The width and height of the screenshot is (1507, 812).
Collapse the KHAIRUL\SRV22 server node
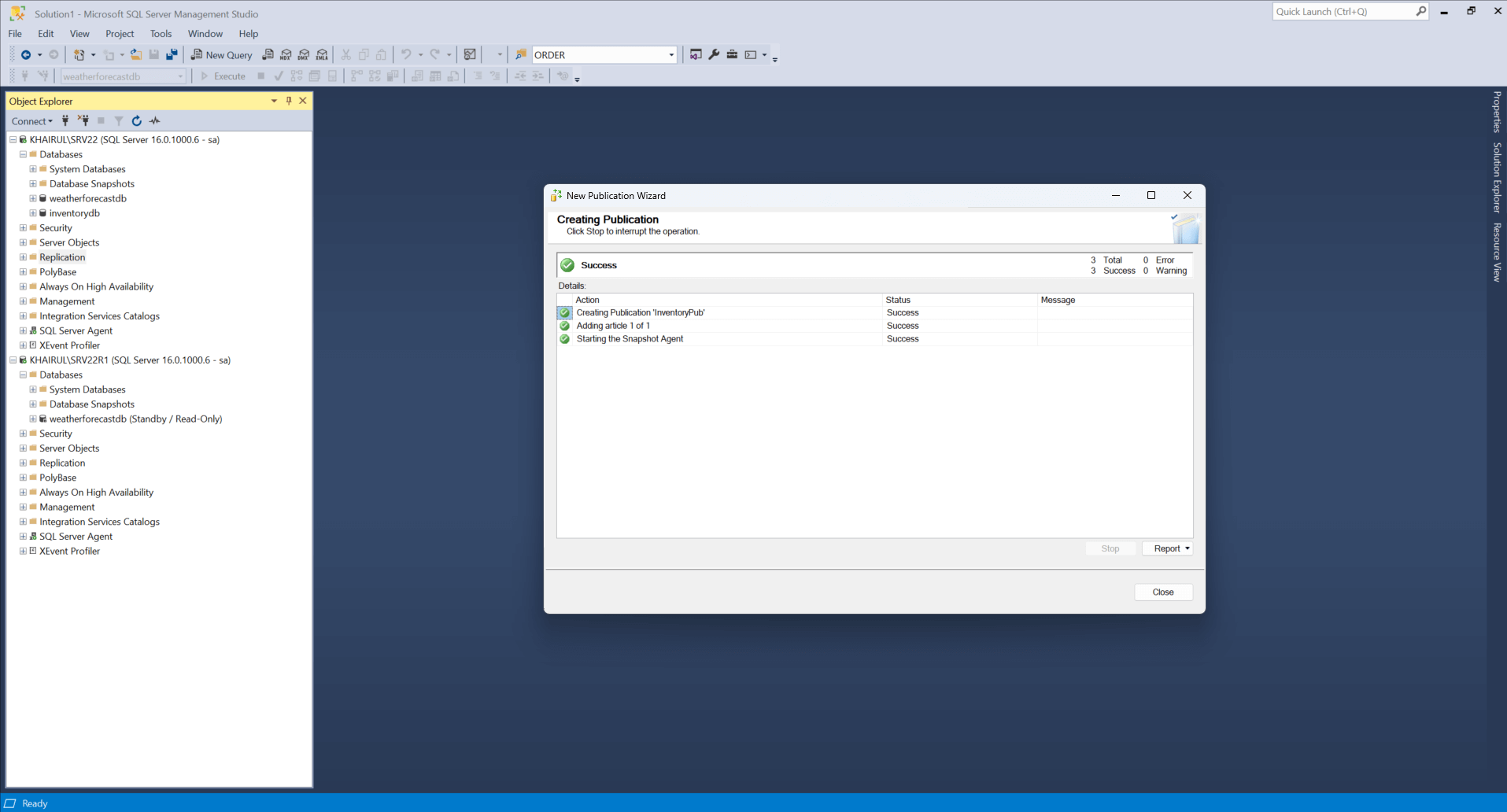[x=13, y=140]
